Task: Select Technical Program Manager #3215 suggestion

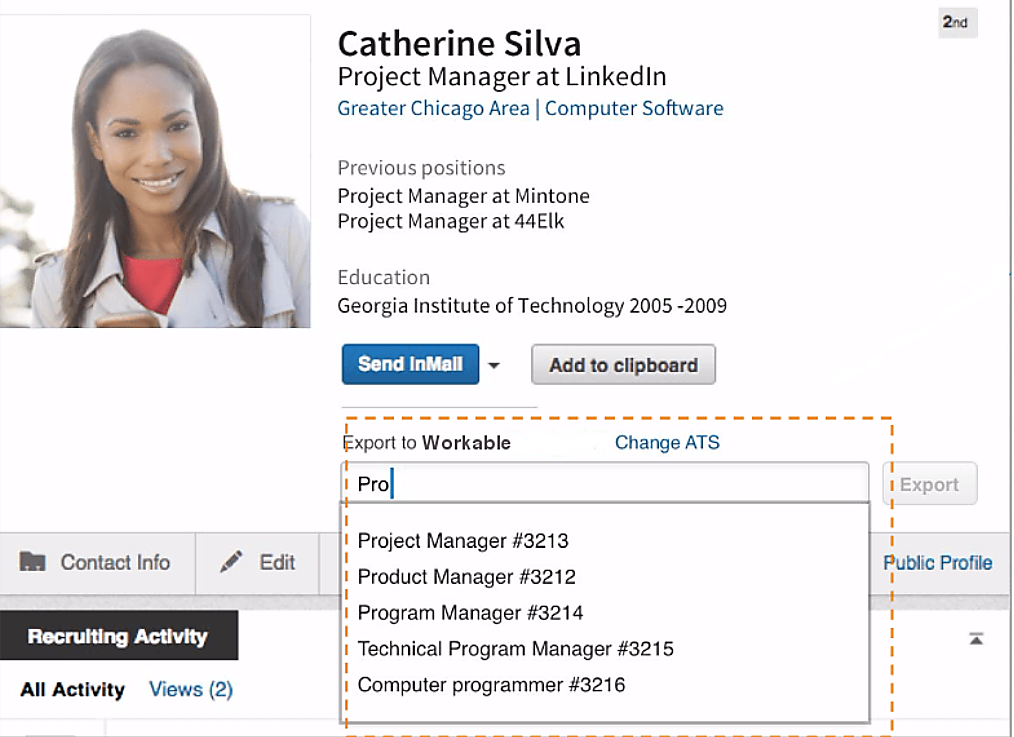Action: [x=515, y=648]
